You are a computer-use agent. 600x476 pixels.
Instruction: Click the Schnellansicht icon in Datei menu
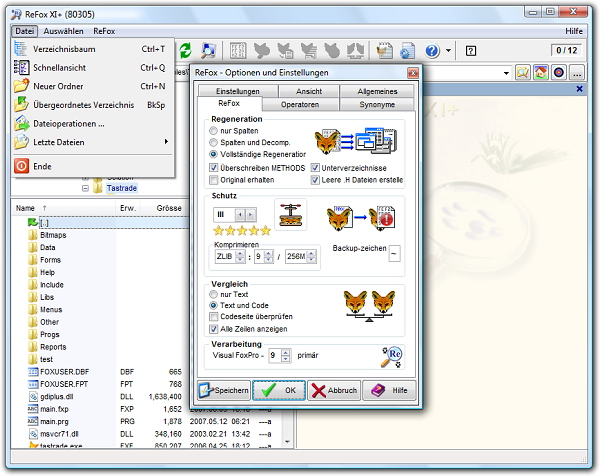(21, 68)
